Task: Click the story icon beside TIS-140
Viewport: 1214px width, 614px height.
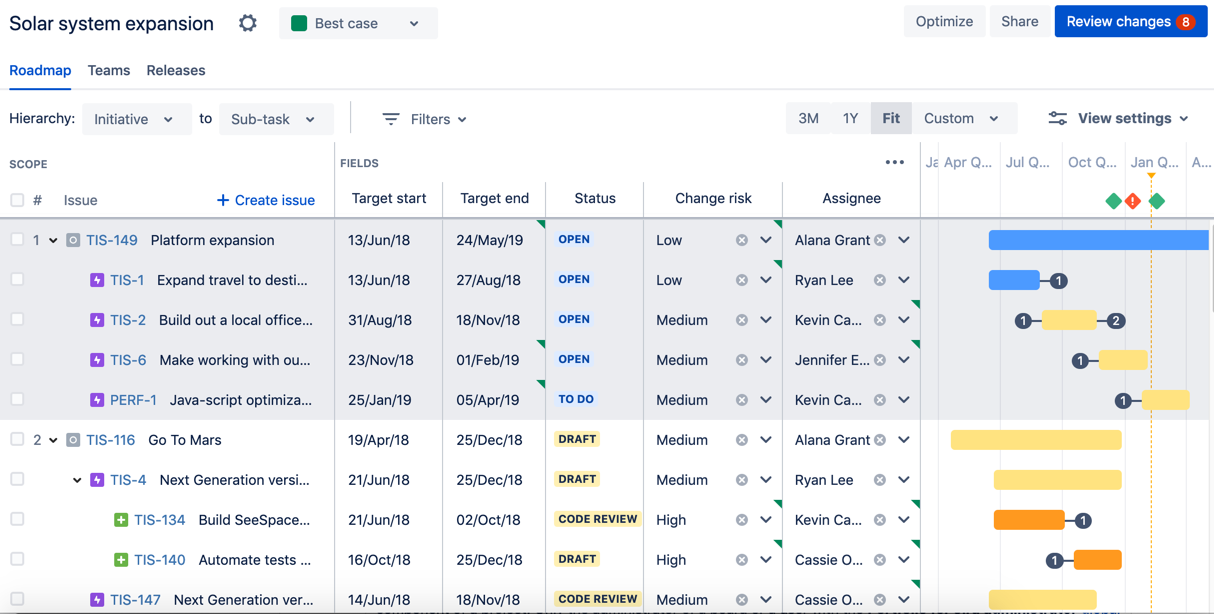Action: point(121,560)
